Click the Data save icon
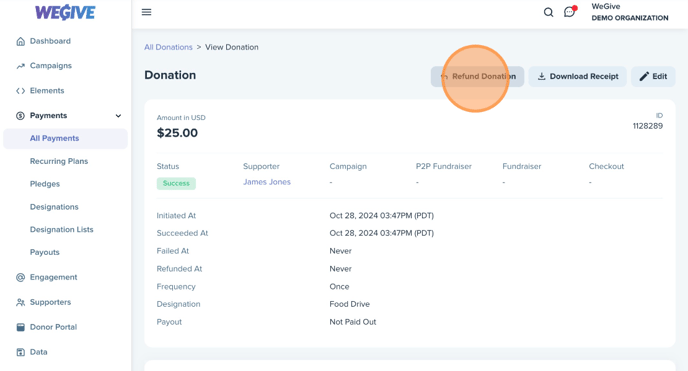 click(x=21, y=352)
